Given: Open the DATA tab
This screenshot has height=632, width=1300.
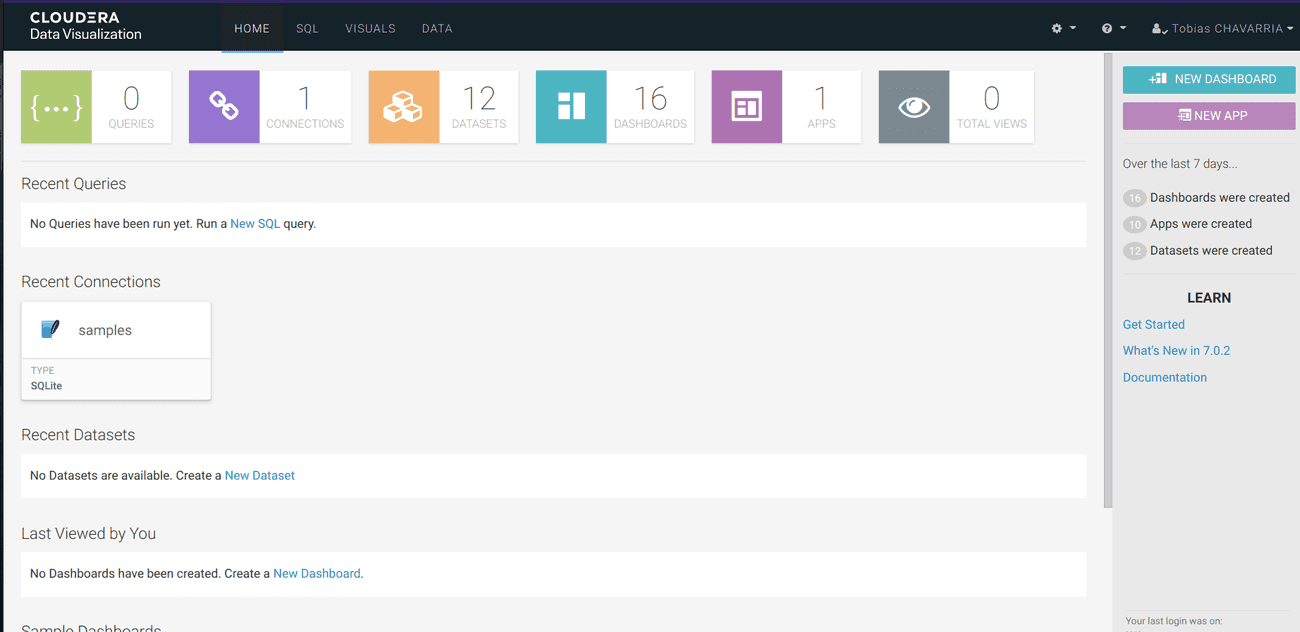Looking at the screenshot, I should pos(437,28).
